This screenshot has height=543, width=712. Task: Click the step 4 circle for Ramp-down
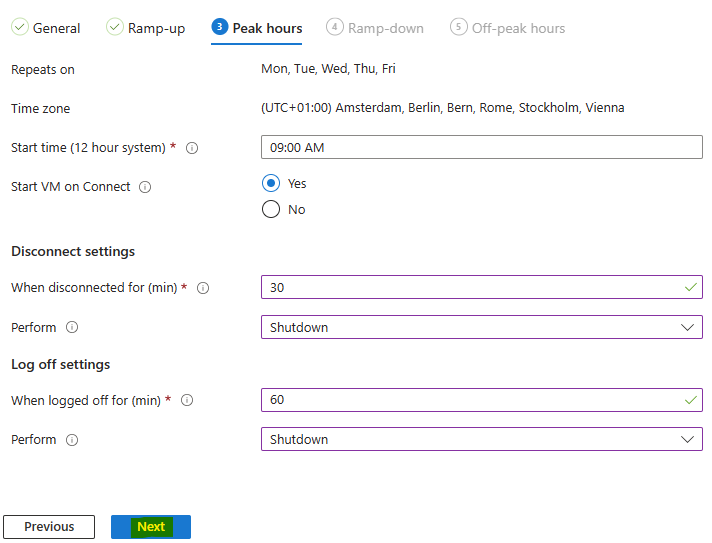(335, 27)
